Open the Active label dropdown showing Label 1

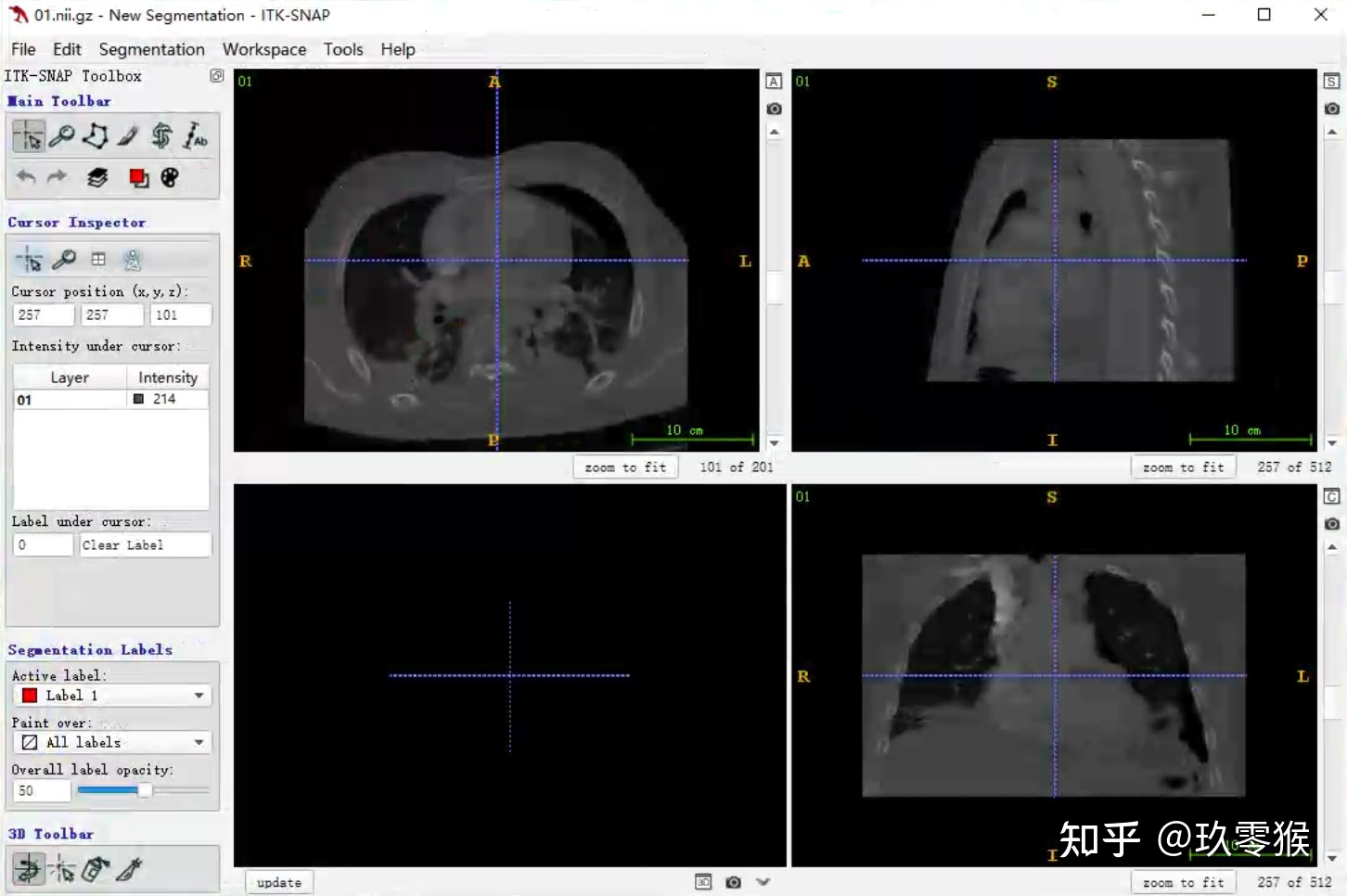pyautogui.click(x=111, y=695)
